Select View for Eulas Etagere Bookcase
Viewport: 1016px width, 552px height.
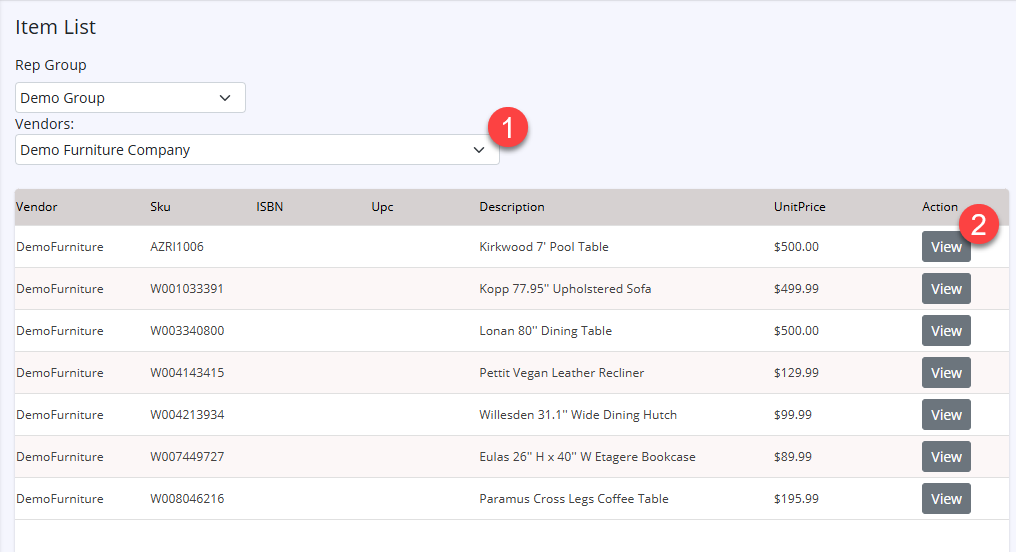(x=946, y=457)
